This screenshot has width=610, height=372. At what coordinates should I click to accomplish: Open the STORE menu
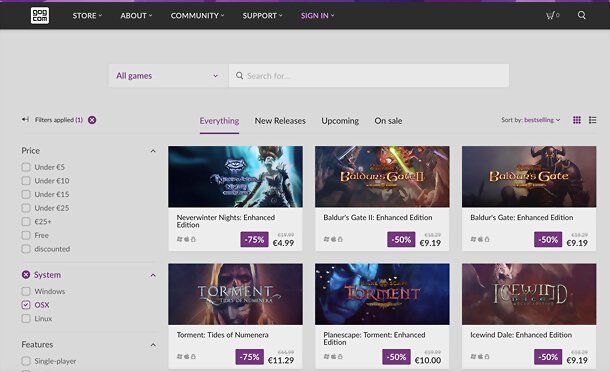87,16
